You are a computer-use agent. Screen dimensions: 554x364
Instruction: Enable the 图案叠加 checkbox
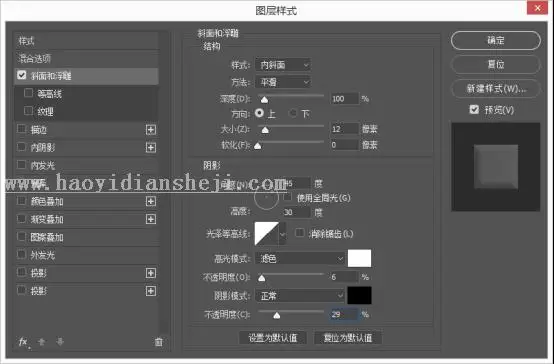pyautogui.click(x=22, y=236)
